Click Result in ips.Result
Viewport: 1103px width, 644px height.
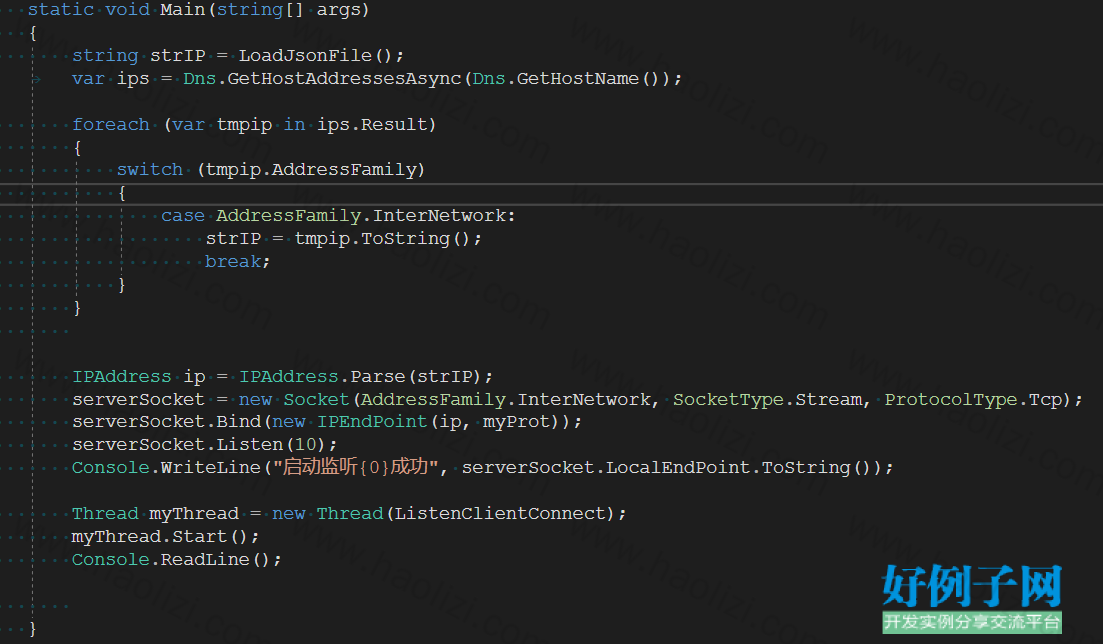point(394,125)
